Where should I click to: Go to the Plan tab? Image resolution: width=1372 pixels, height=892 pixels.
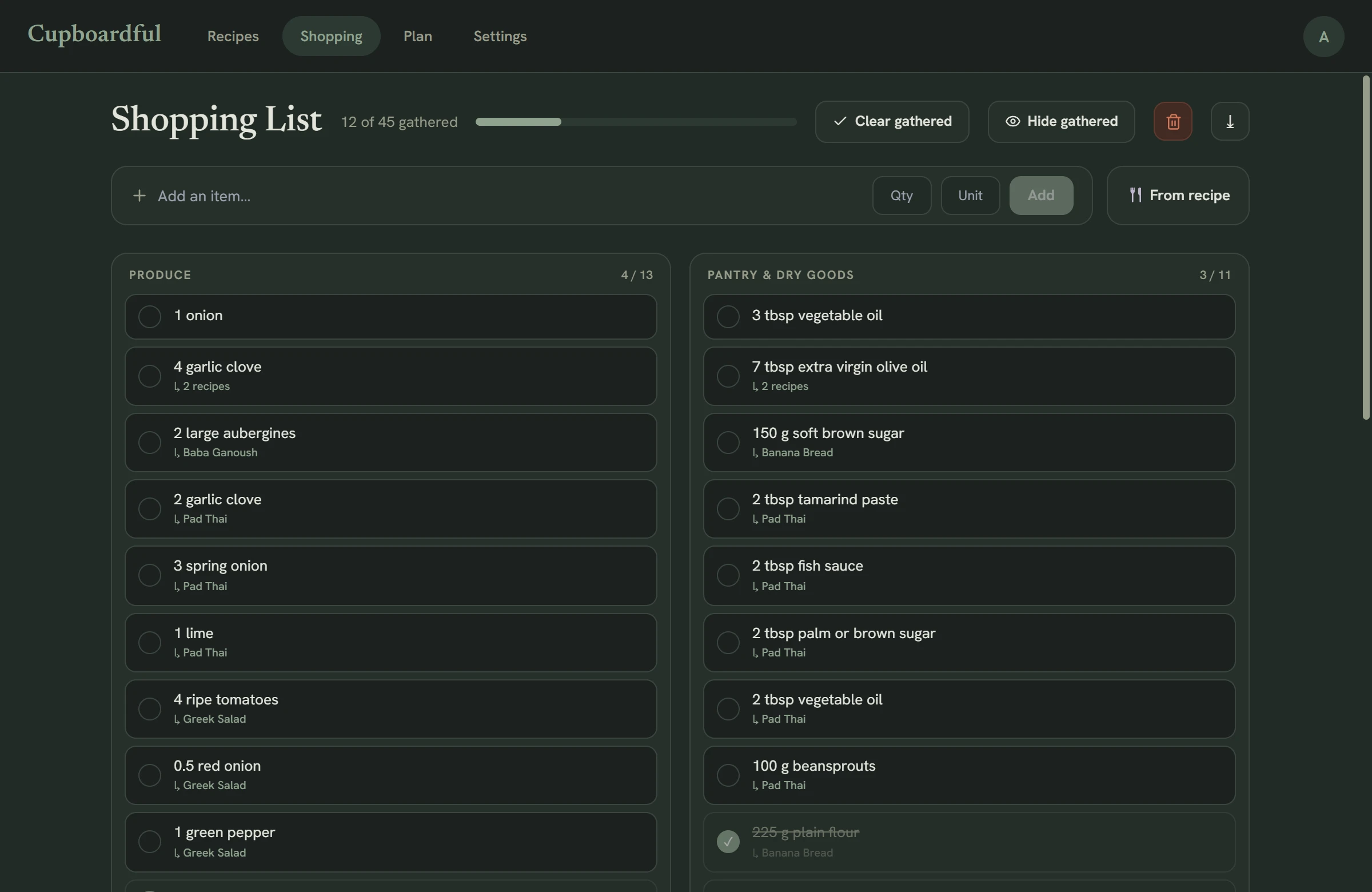click(x=418, y=37)
